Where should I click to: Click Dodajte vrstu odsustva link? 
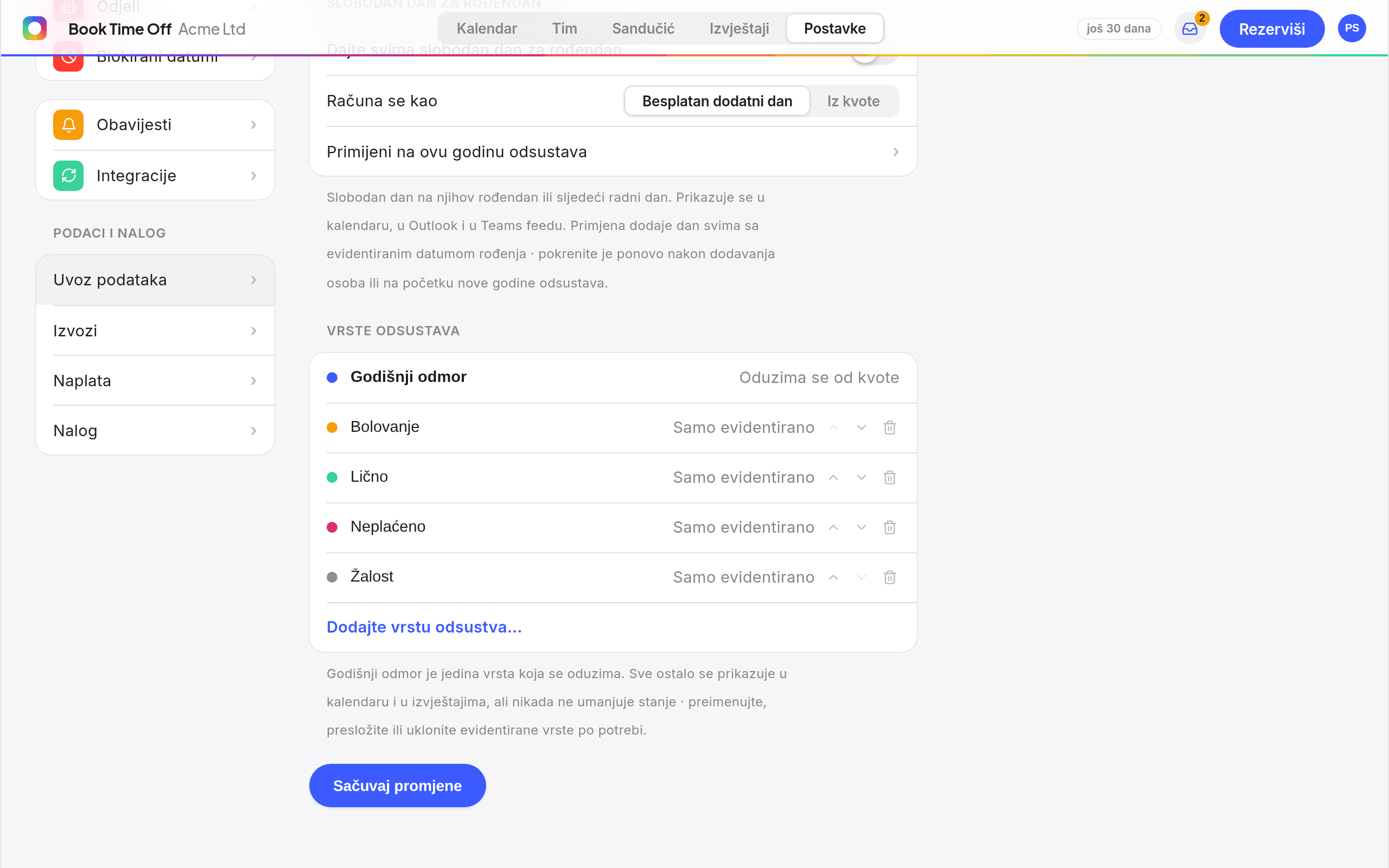pyautogui.click(x=424, y=627)
